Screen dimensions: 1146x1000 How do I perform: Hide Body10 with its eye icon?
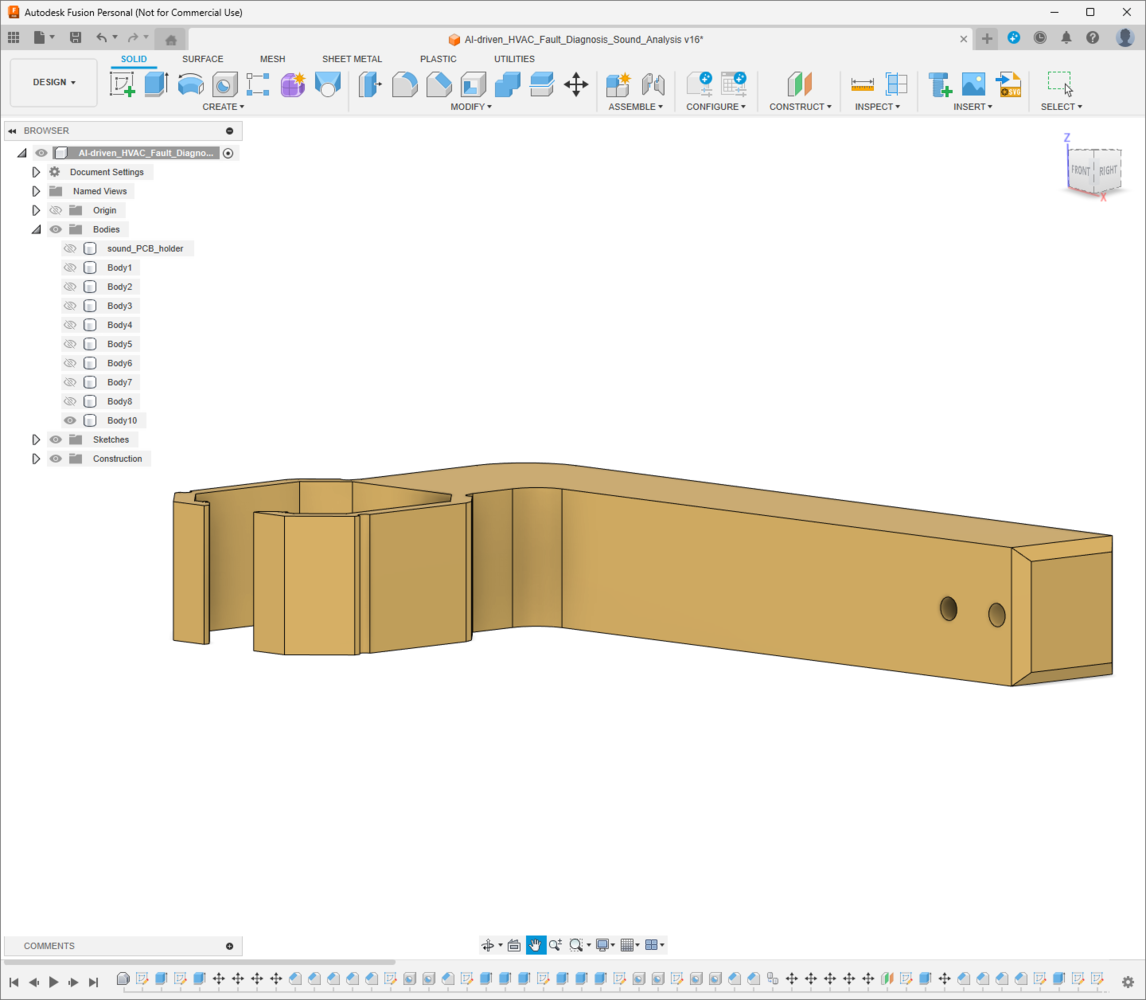70,421
